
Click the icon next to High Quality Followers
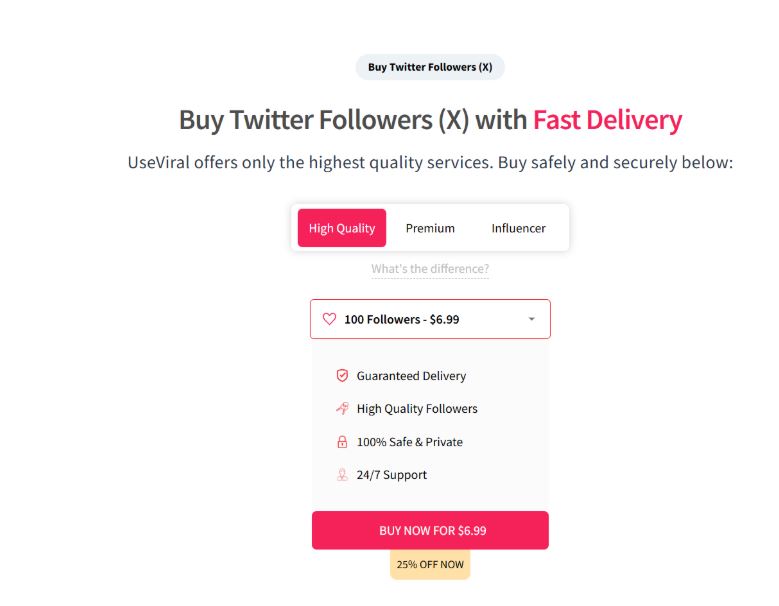tap(342, 409)
